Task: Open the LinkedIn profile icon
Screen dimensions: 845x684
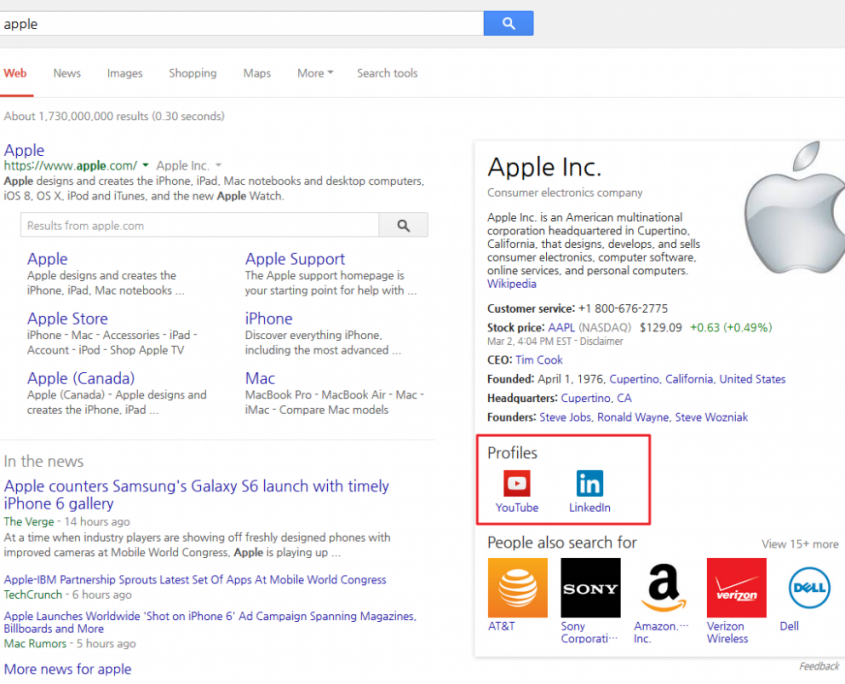Action: 590,483
